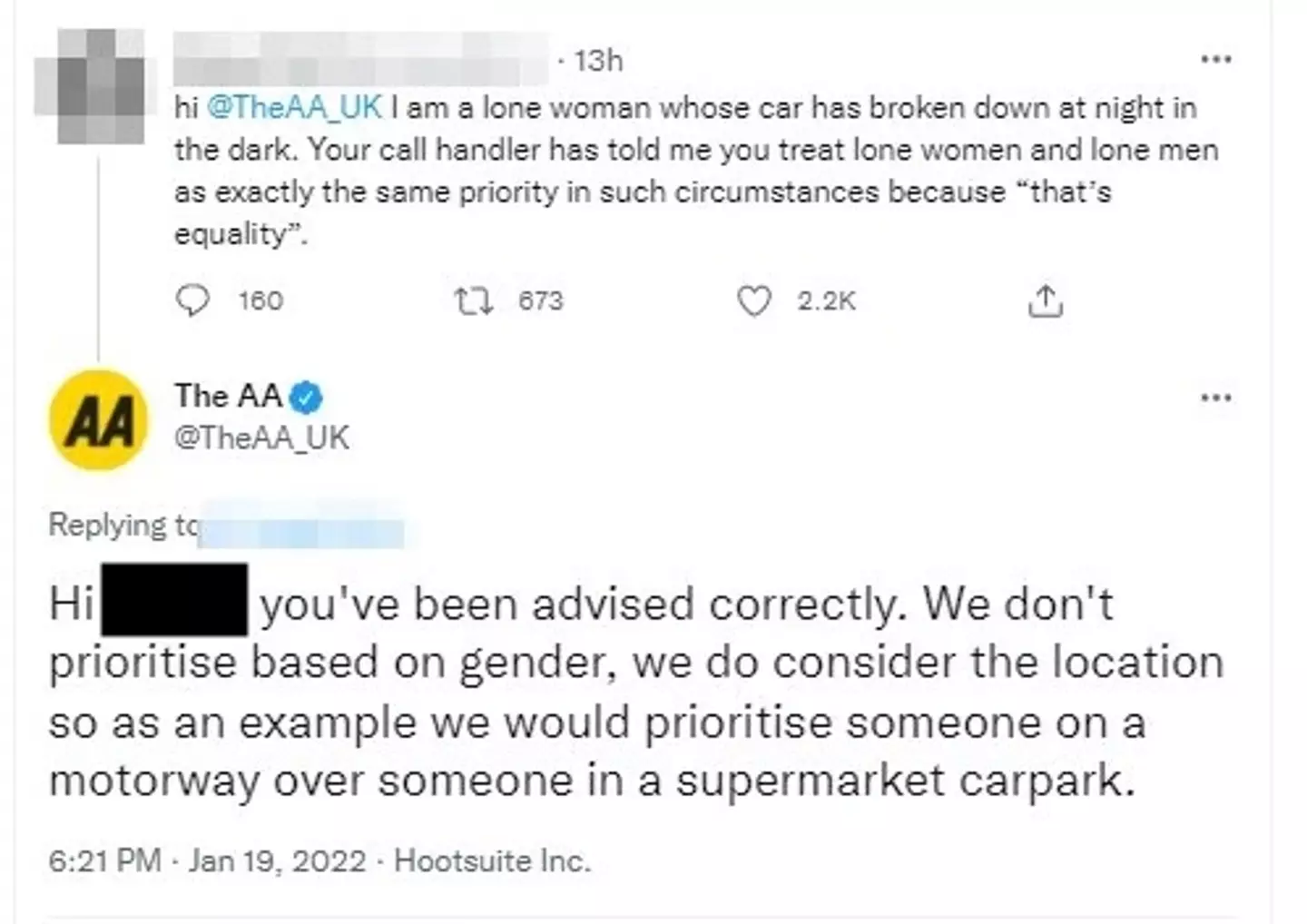Click the 160 replies count
Screen dimensions: 1307x924
260,300
